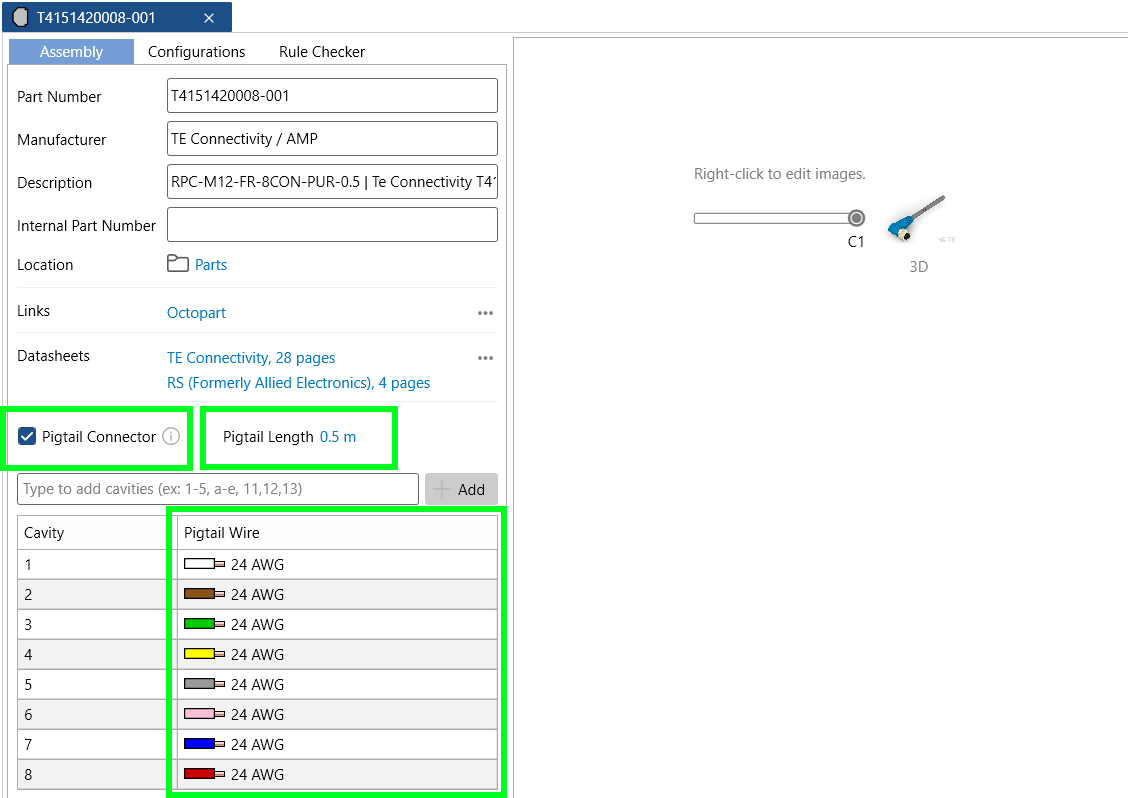
Task: Click the brown wire swatch for cavity 2
Action: point(204,594)
